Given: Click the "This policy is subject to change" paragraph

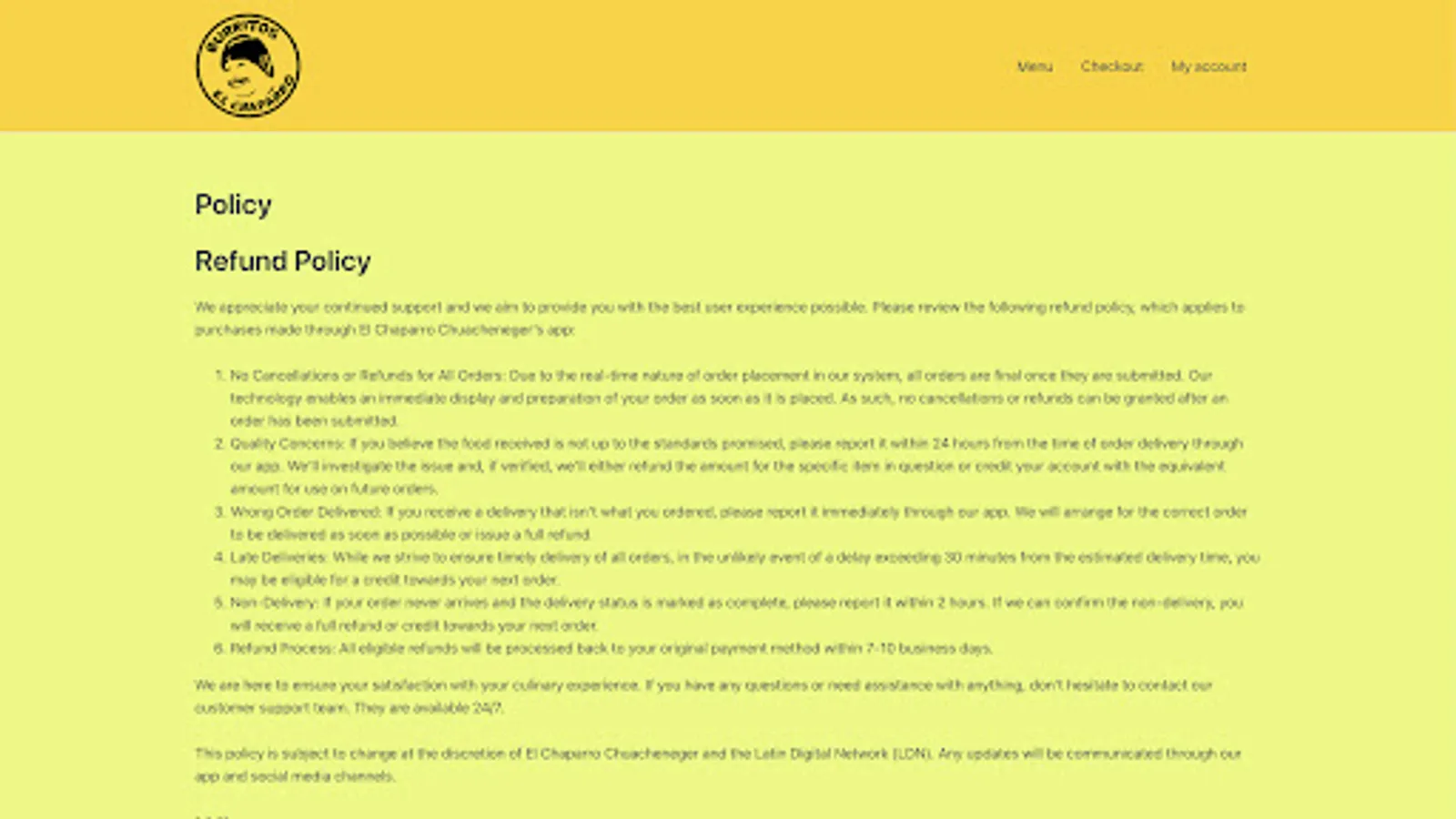Looking at the screenshot, I should coord(718,764).
